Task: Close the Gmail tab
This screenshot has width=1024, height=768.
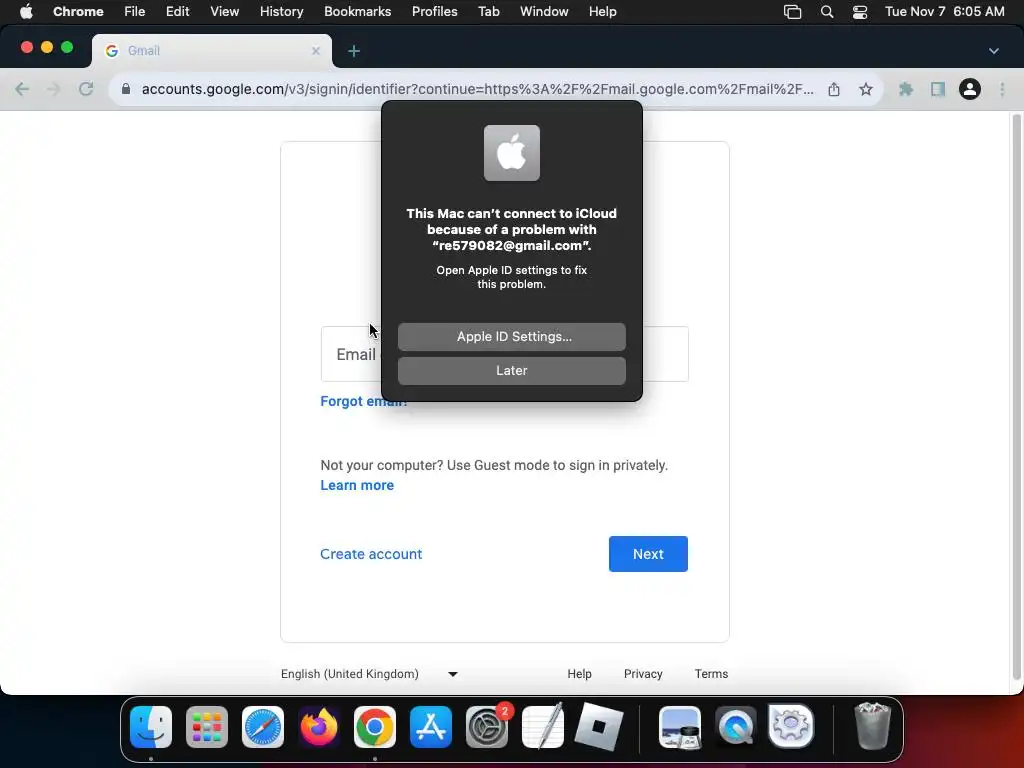Action: (x=315, y=50)
